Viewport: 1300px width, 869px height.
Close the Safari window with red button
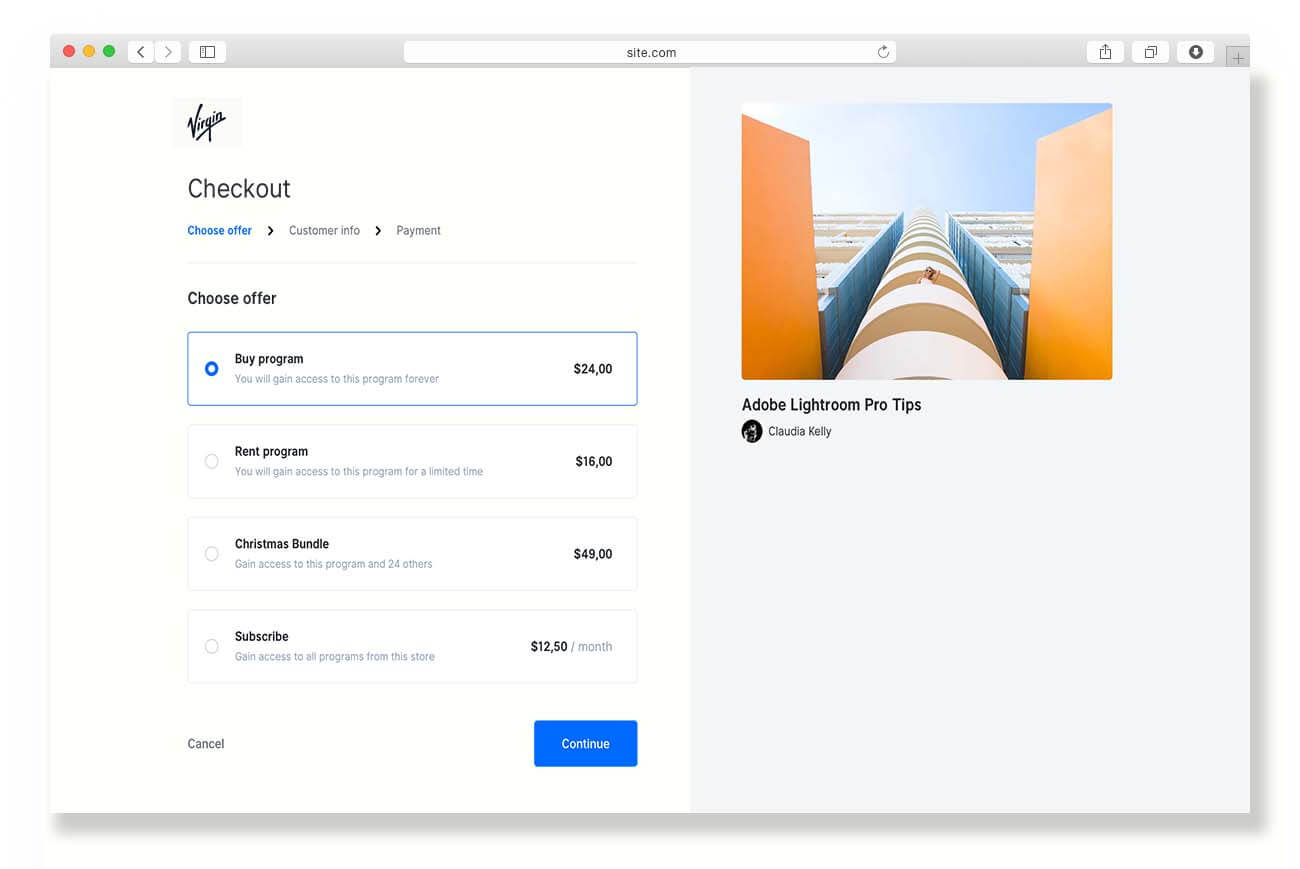69,51
